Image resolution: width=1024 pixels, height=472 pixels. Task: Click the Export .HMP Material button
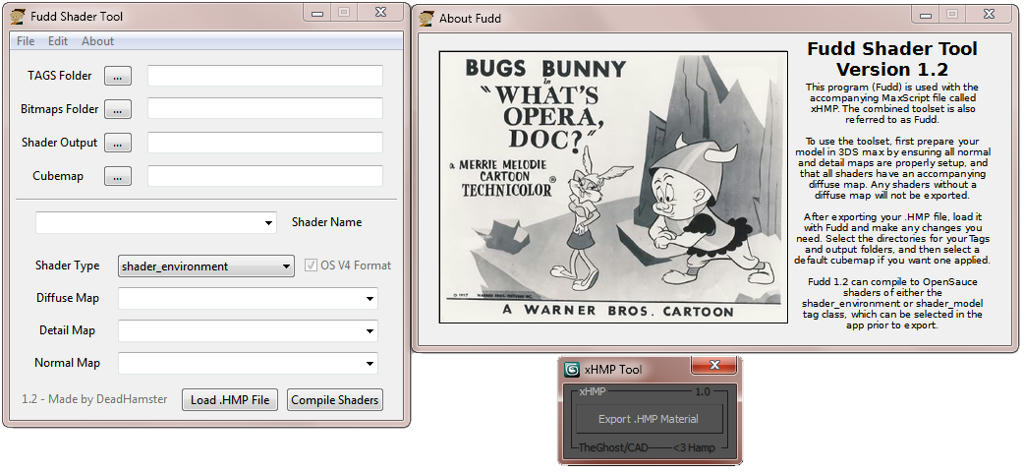(647, 419)
